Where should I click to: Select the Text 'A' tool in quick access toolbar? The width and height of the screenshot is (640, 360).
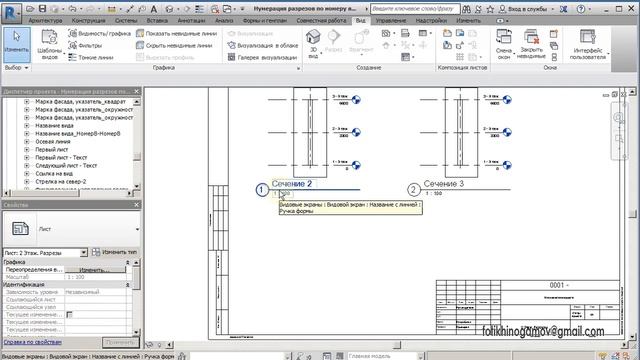153,9
